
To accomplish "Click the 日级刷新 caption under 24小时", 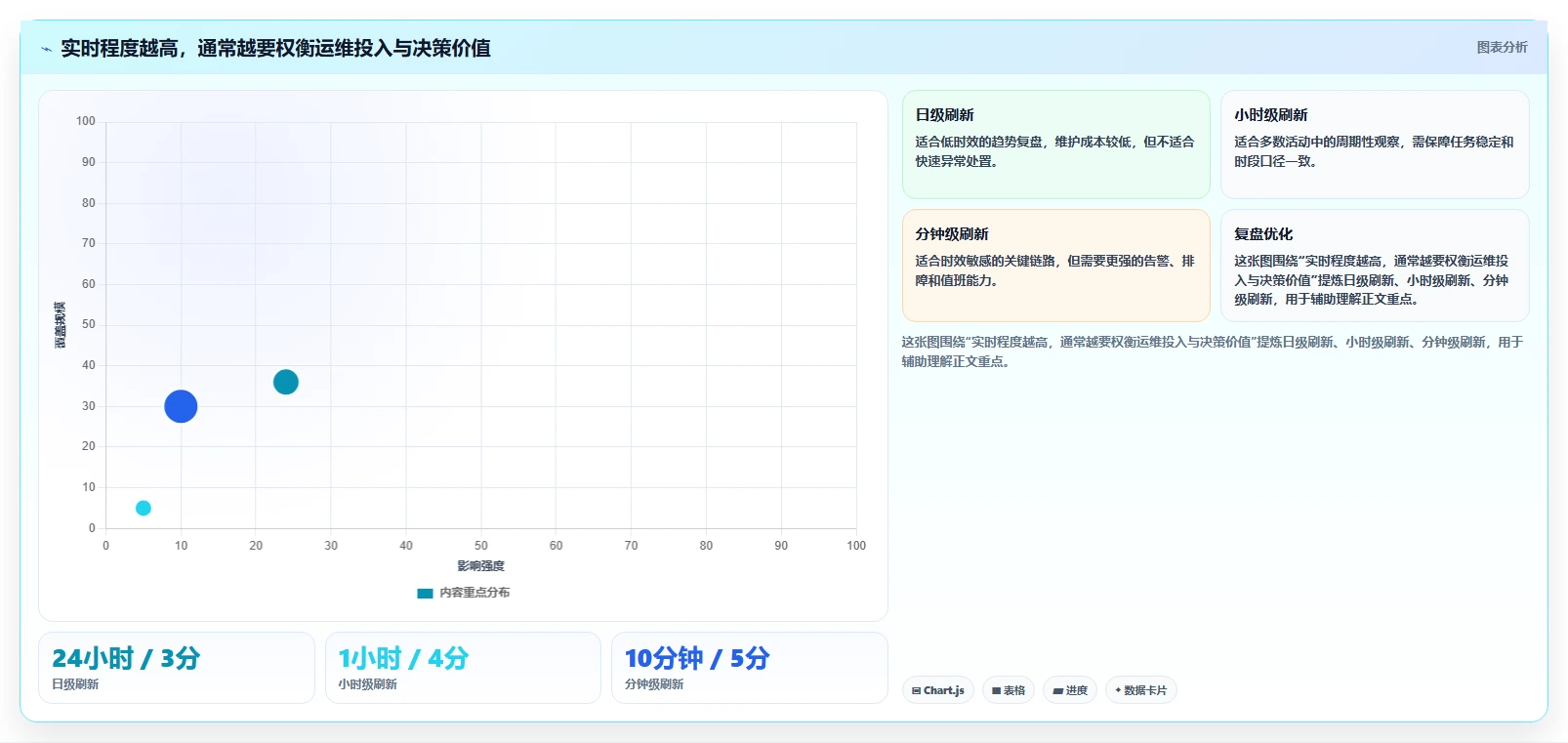I will pyautogui.click(x=75, y=684).
